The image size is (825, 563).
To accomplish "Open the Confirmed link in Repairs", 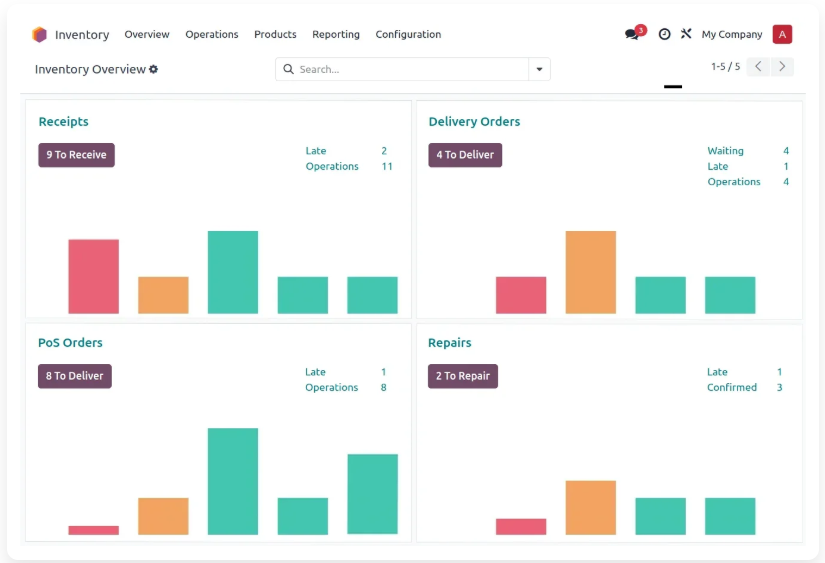I will pos(732,387).
